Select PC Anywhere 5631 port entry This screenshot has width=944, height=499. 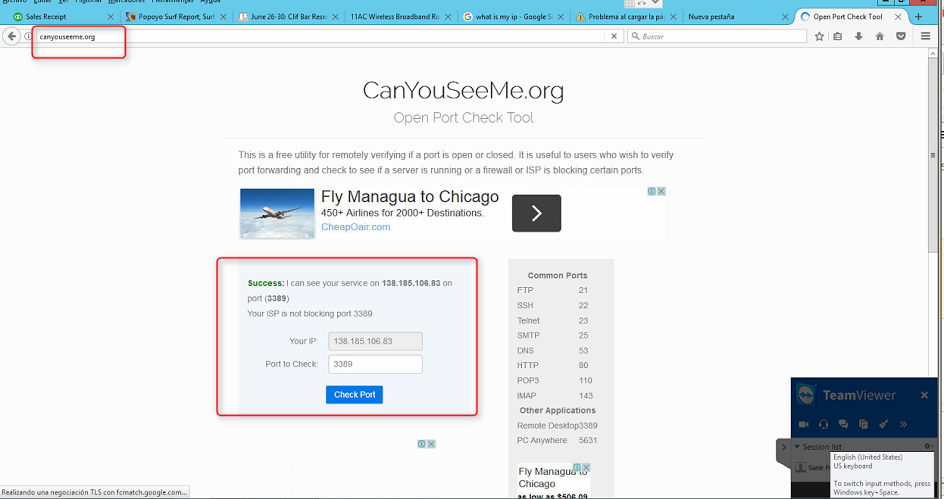pos(557,440)
